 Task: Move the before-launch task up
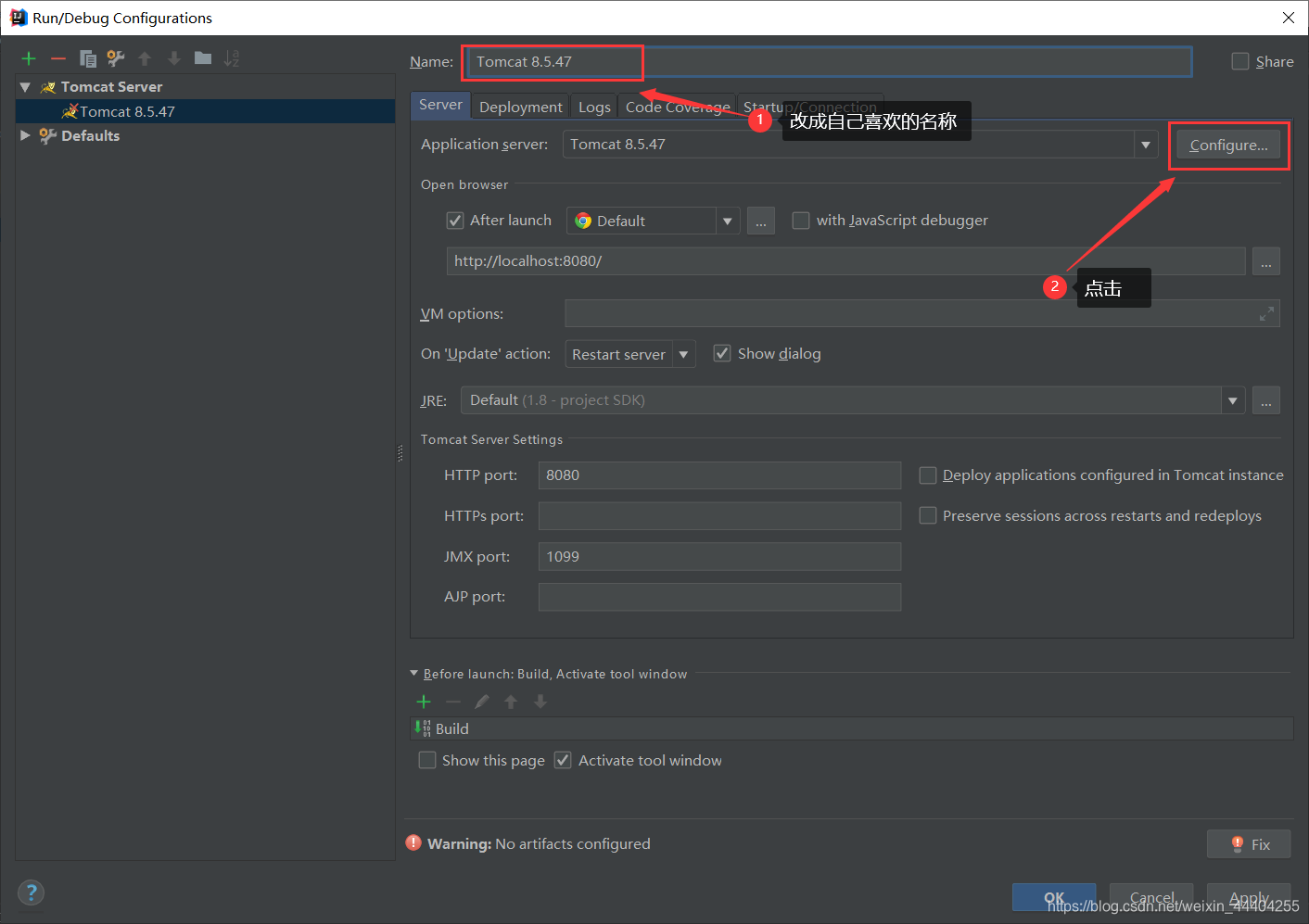[x=511, y=702]
